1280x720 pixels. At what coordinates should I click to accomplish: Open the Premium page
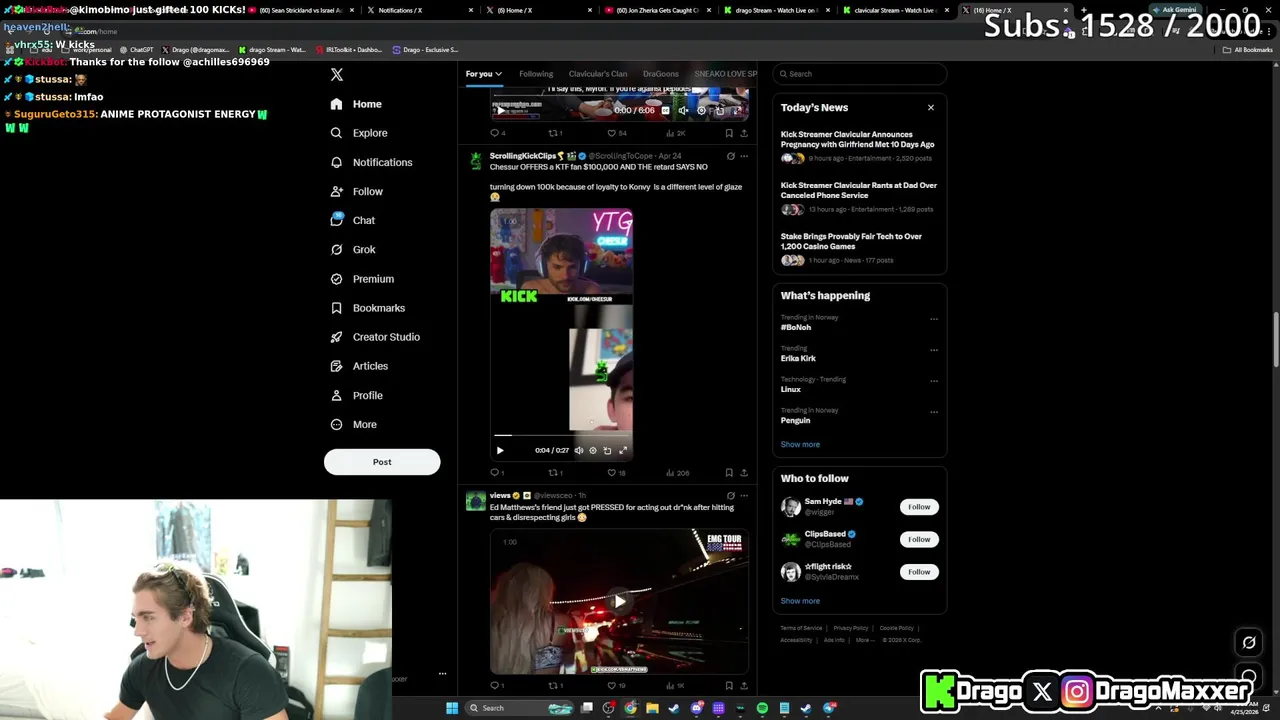[362, 279]
